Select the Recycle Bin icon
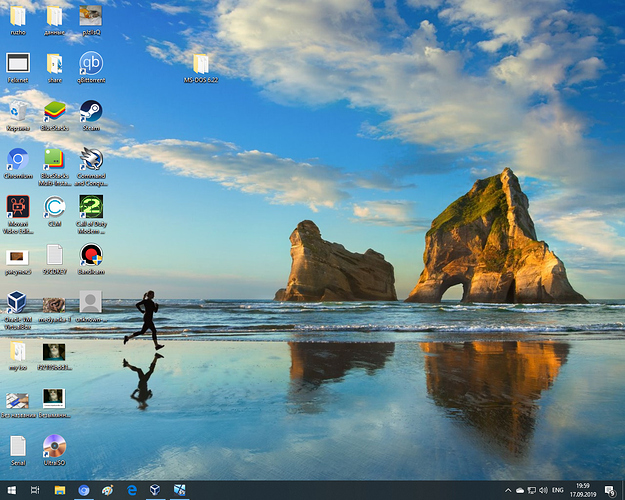 pos(18,115)
